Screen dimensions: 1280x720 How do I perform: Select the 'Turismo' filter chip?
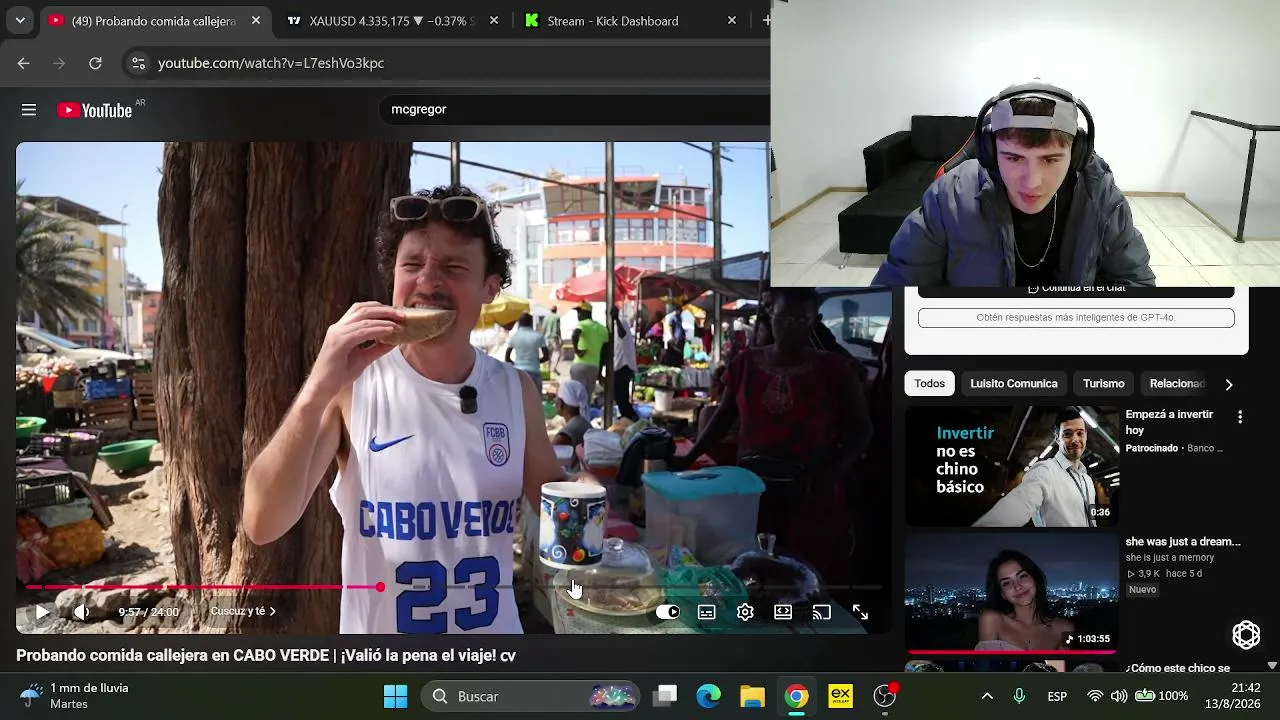(x=1104, y=384)
